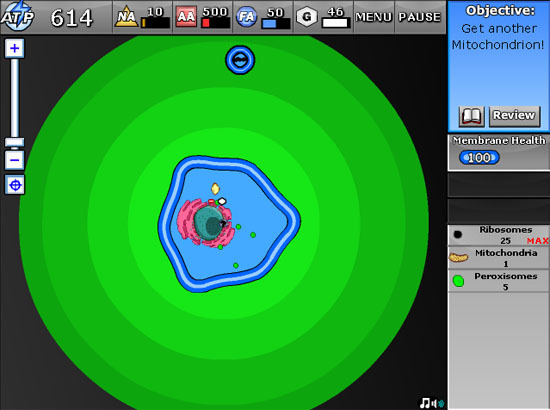Click the ATP lightning energy icon

[x=18, y=16]
